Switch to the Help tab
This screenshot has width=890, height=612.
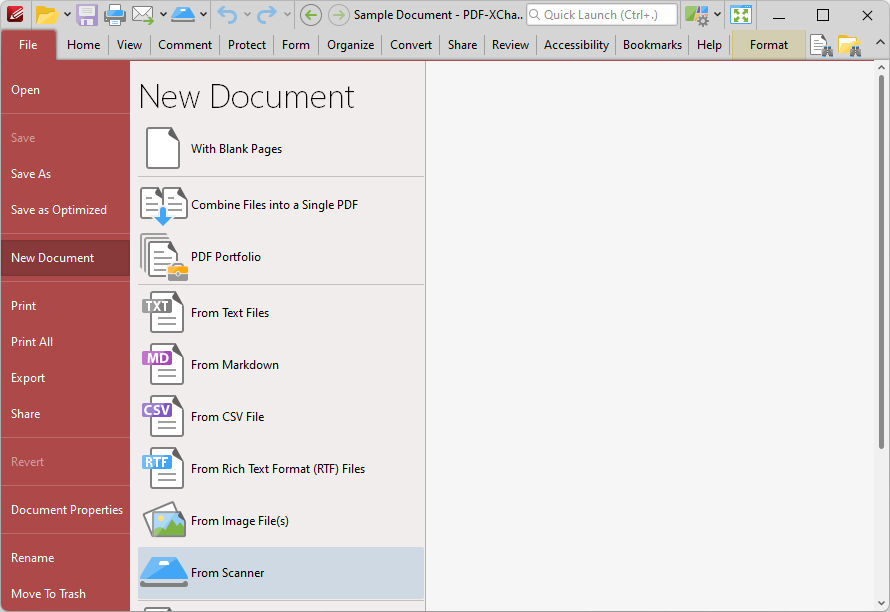710,45
